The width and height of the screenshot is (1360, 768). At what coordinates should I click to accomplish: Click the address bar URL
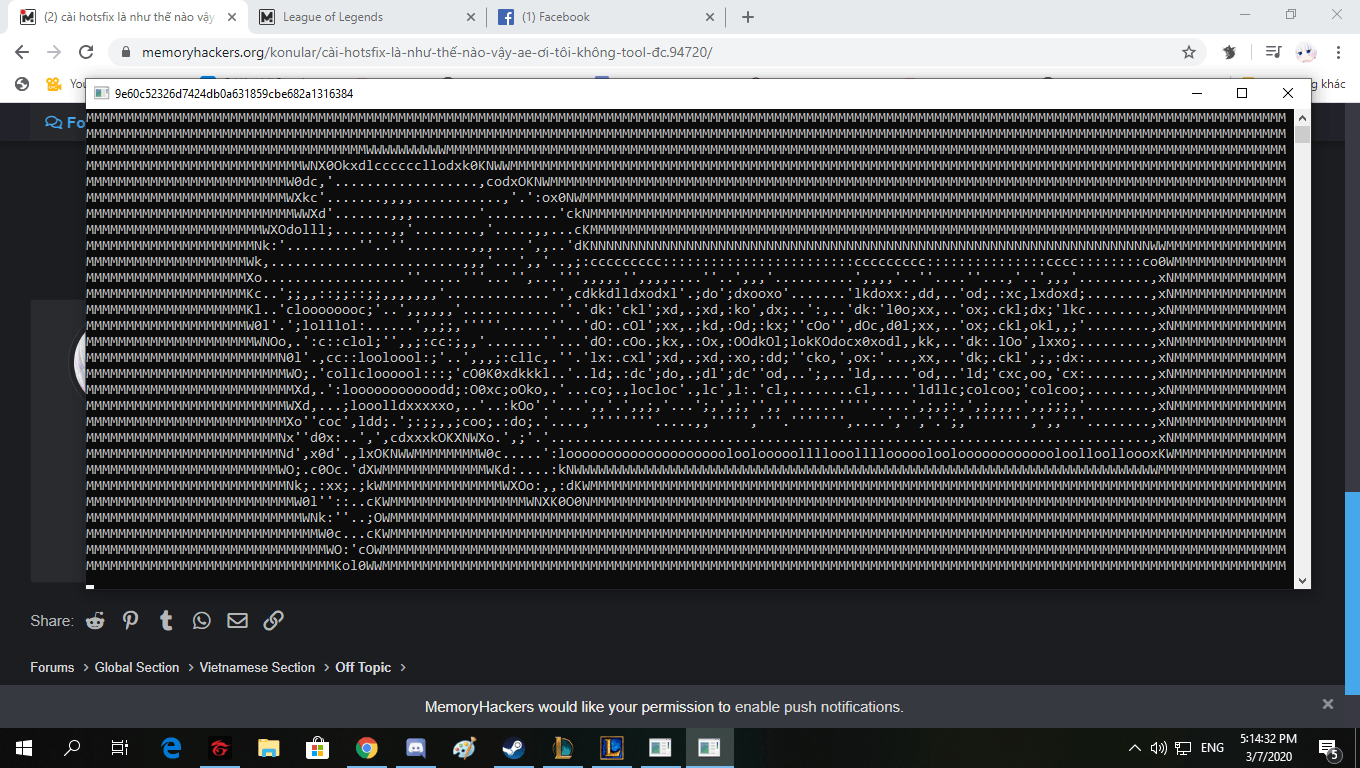(x=427, y=52)
